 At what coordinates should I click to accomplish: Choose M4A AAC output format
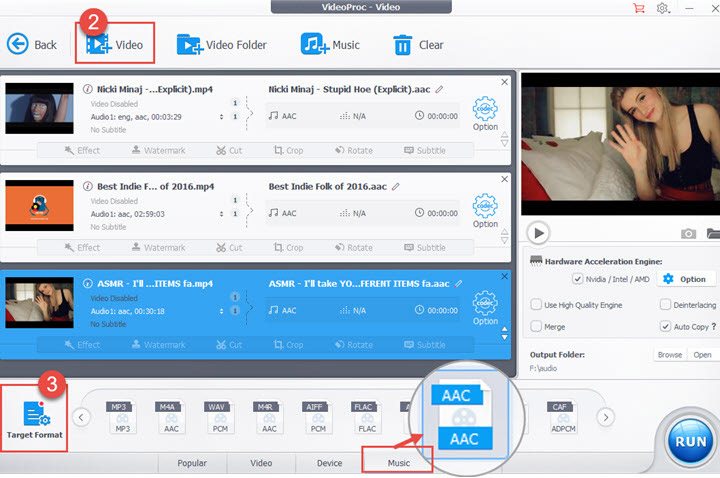[x=171, y=417]
